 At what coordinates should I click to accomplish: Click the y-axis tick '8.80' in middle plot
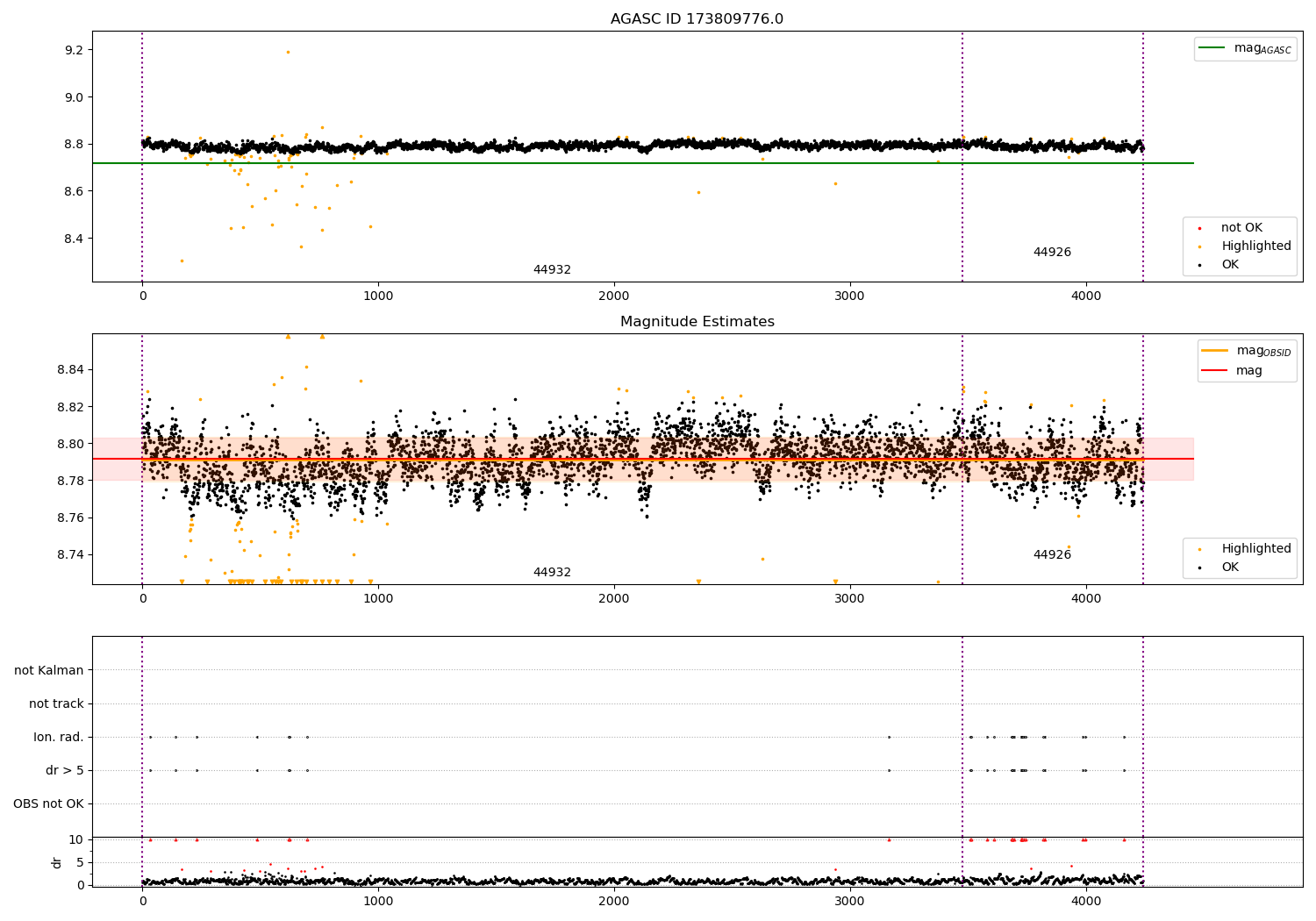point(70,444)
